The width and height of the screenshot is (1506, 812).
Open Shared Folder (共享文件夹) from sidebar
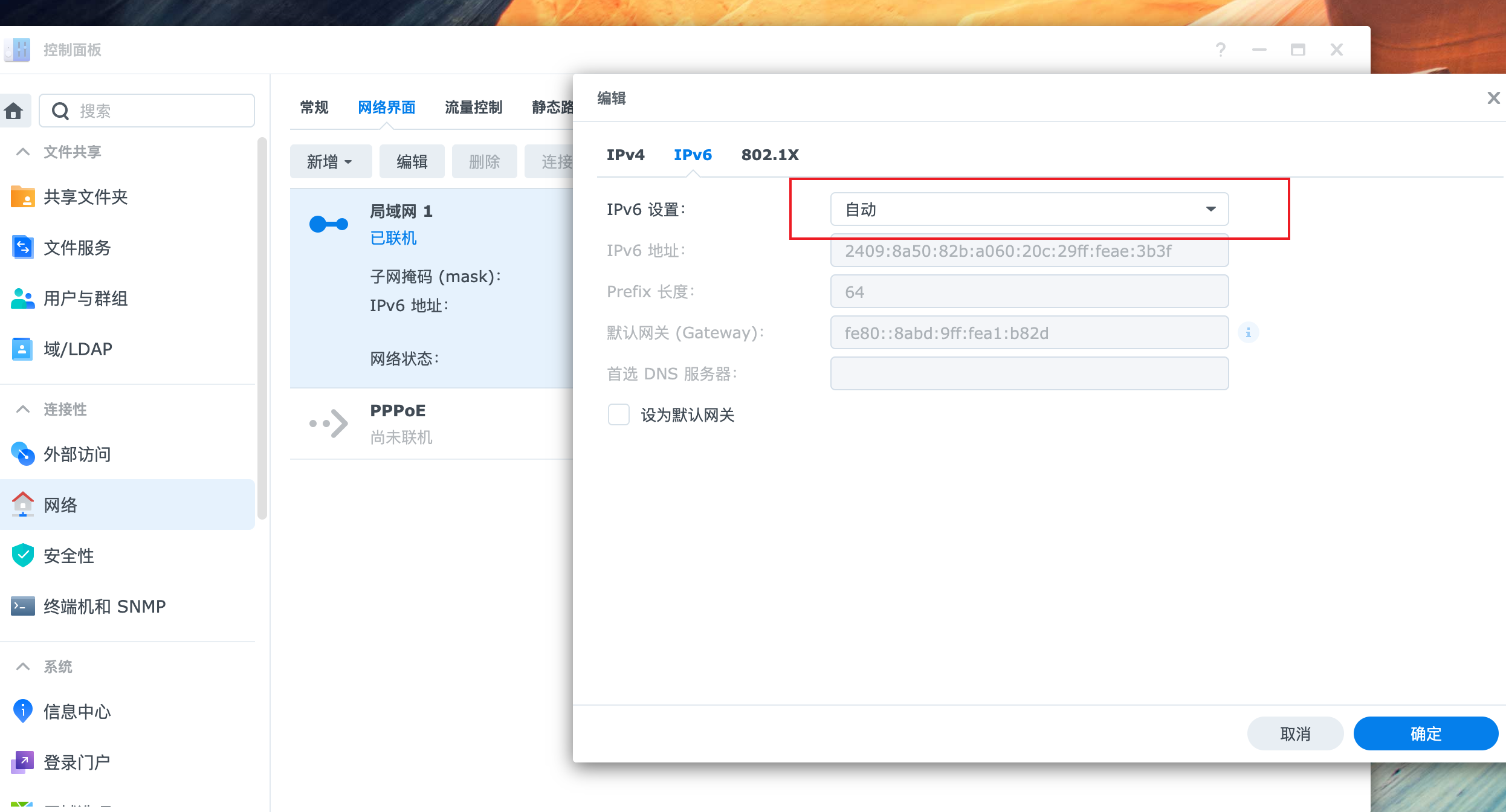pos(85,197)
